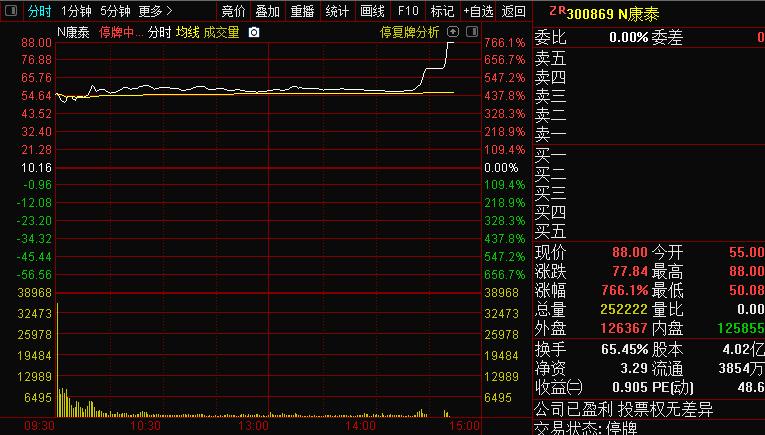Click the 卖五 order book row
This screenshot has width=765, height=435.
(649, 59)
